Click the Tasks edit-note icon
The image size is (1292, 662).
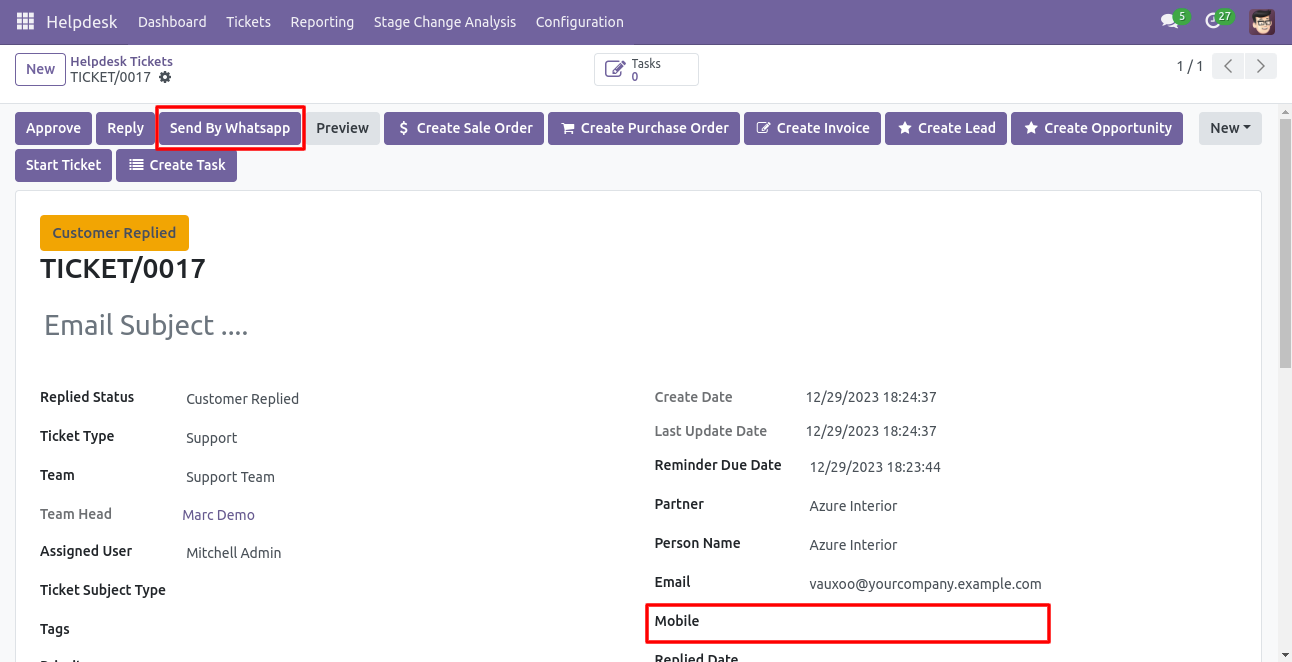(x=616, y=70)
